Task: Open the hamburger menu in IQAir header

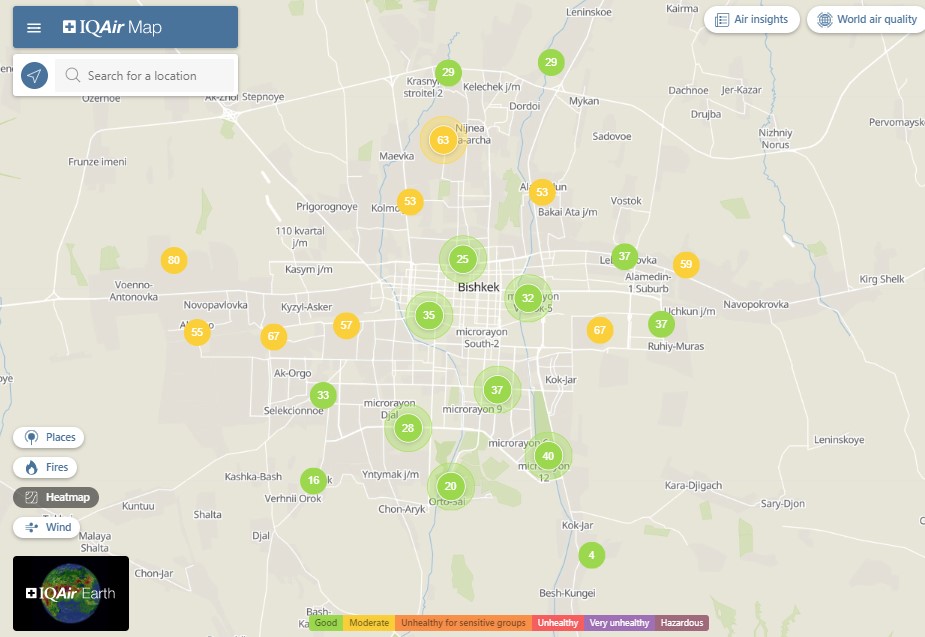Action: pyautogui.click(x=34, y=28)
